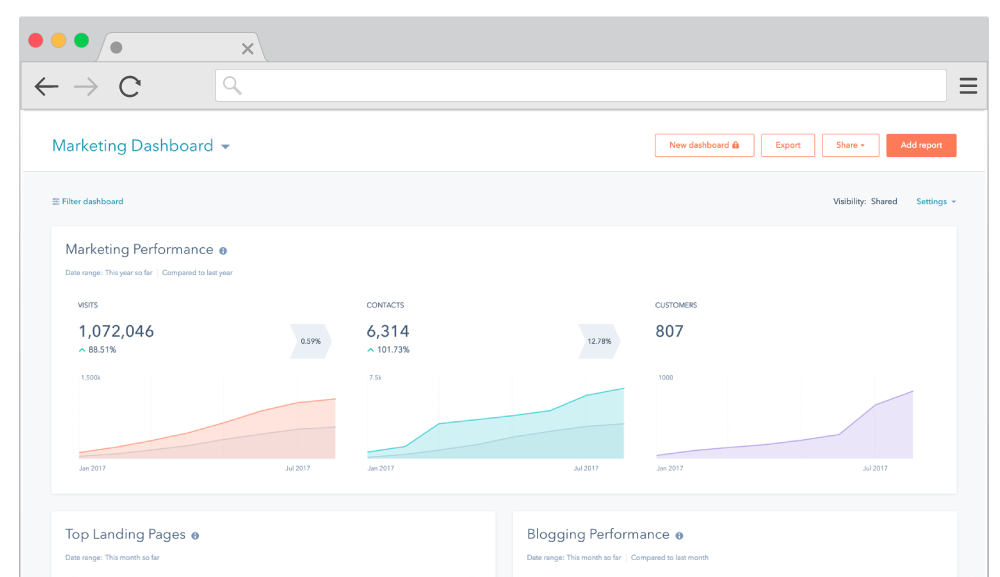Click the Filter dashboard icon
The image size is (1000, 577).
[55, 201]
